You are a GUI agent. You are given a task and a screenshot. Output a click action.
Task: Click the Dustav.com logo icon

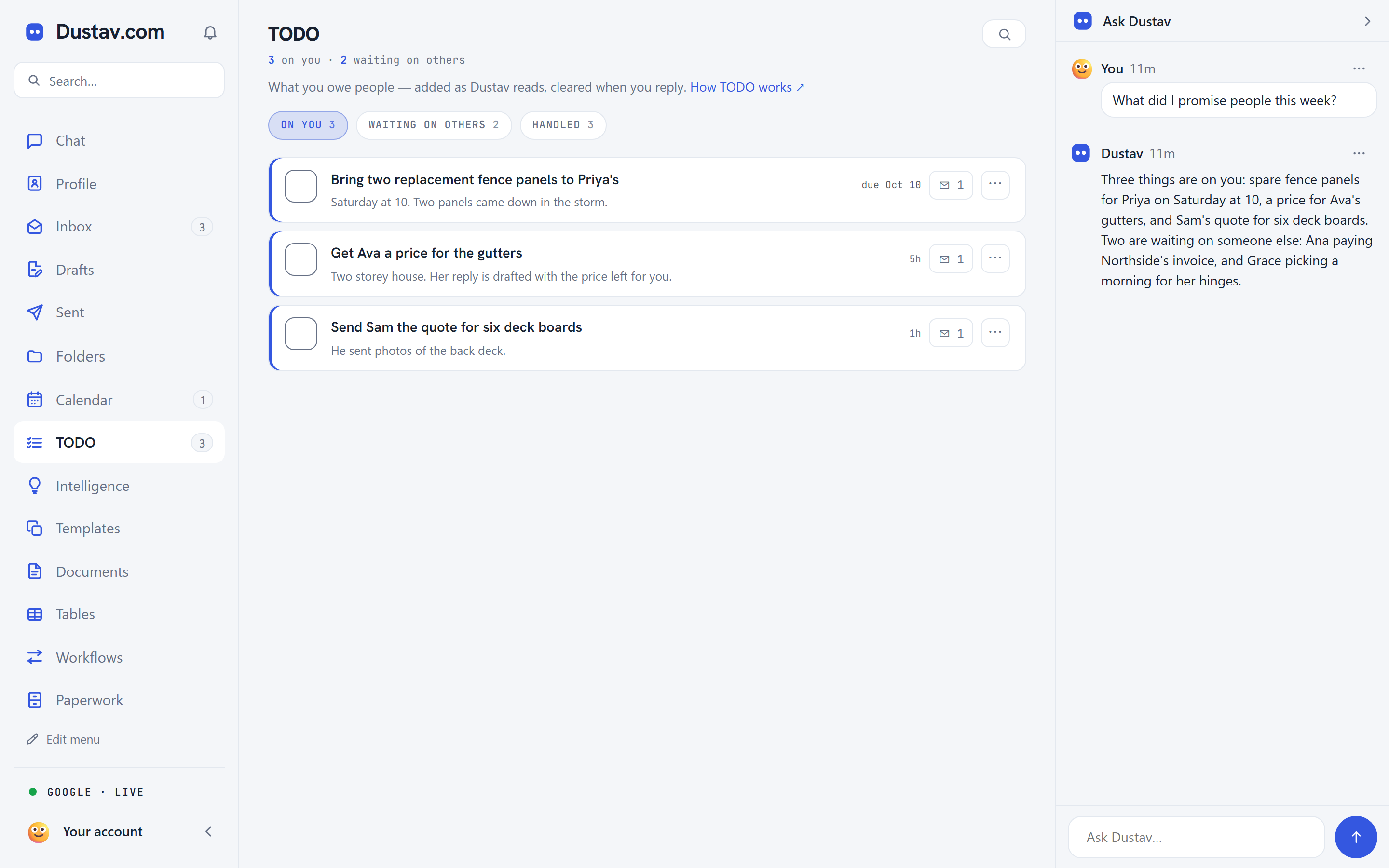click(35, 31)
